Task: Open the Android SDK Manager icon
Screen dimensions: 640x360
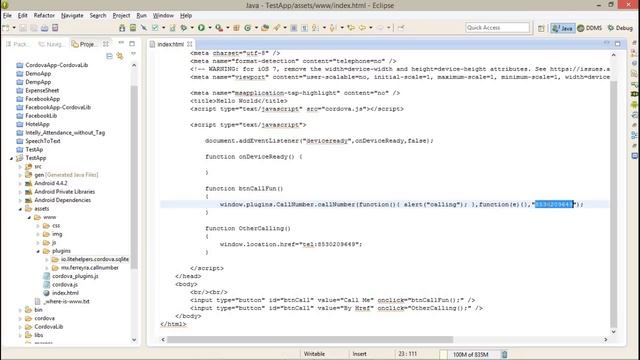Action: 122,28
